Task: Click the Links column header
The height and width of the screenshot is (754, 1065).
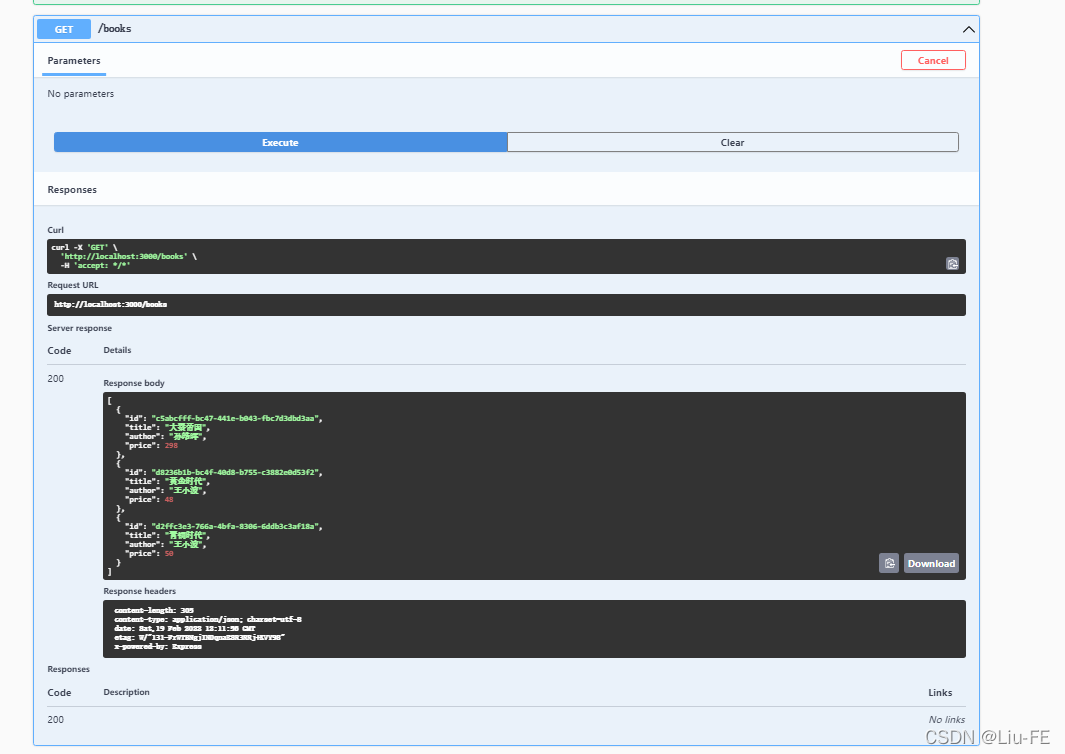Action: point(940,692)
